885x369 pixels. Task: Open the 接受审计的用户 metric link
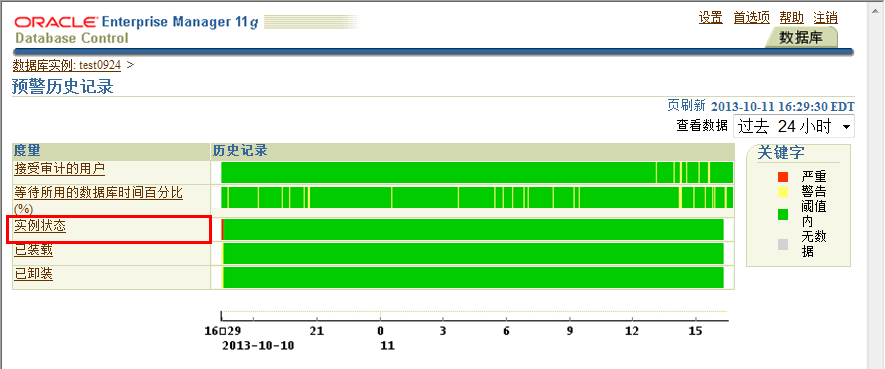(59, 168)
